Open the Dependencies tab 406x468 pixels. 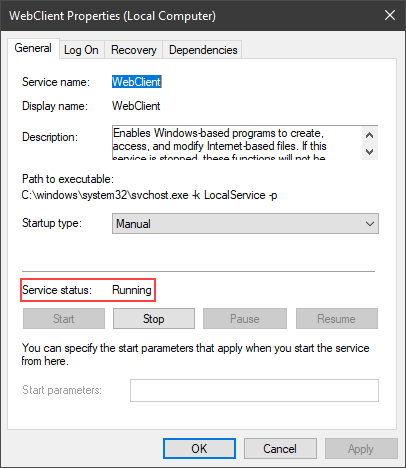tap(203, 50)
